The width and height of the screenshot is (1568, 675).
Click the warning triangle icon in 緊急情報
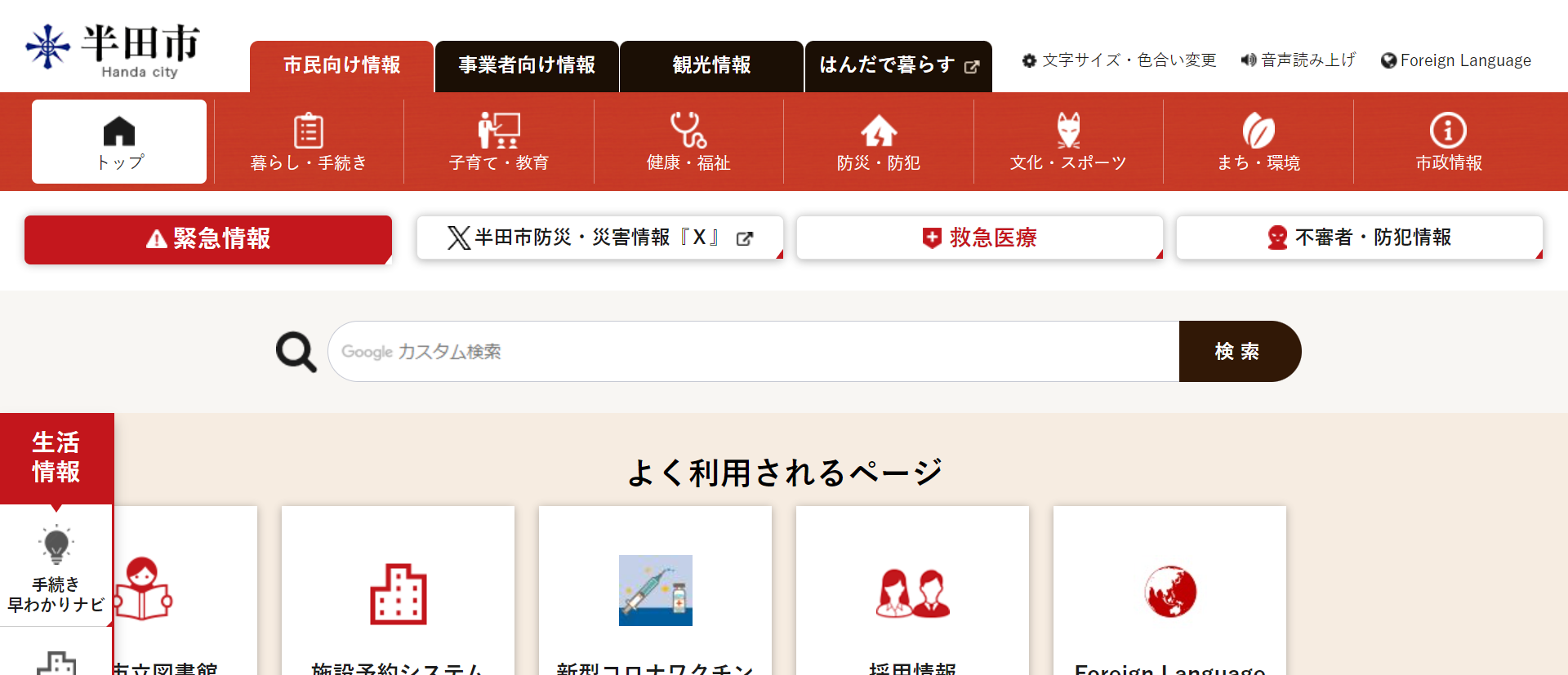[x=157, y=239]
